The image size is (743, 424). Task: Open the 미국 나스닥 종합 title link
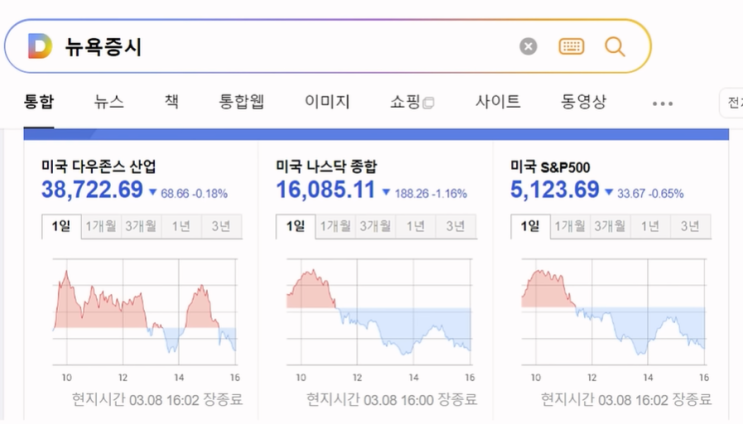pos(326,166)
